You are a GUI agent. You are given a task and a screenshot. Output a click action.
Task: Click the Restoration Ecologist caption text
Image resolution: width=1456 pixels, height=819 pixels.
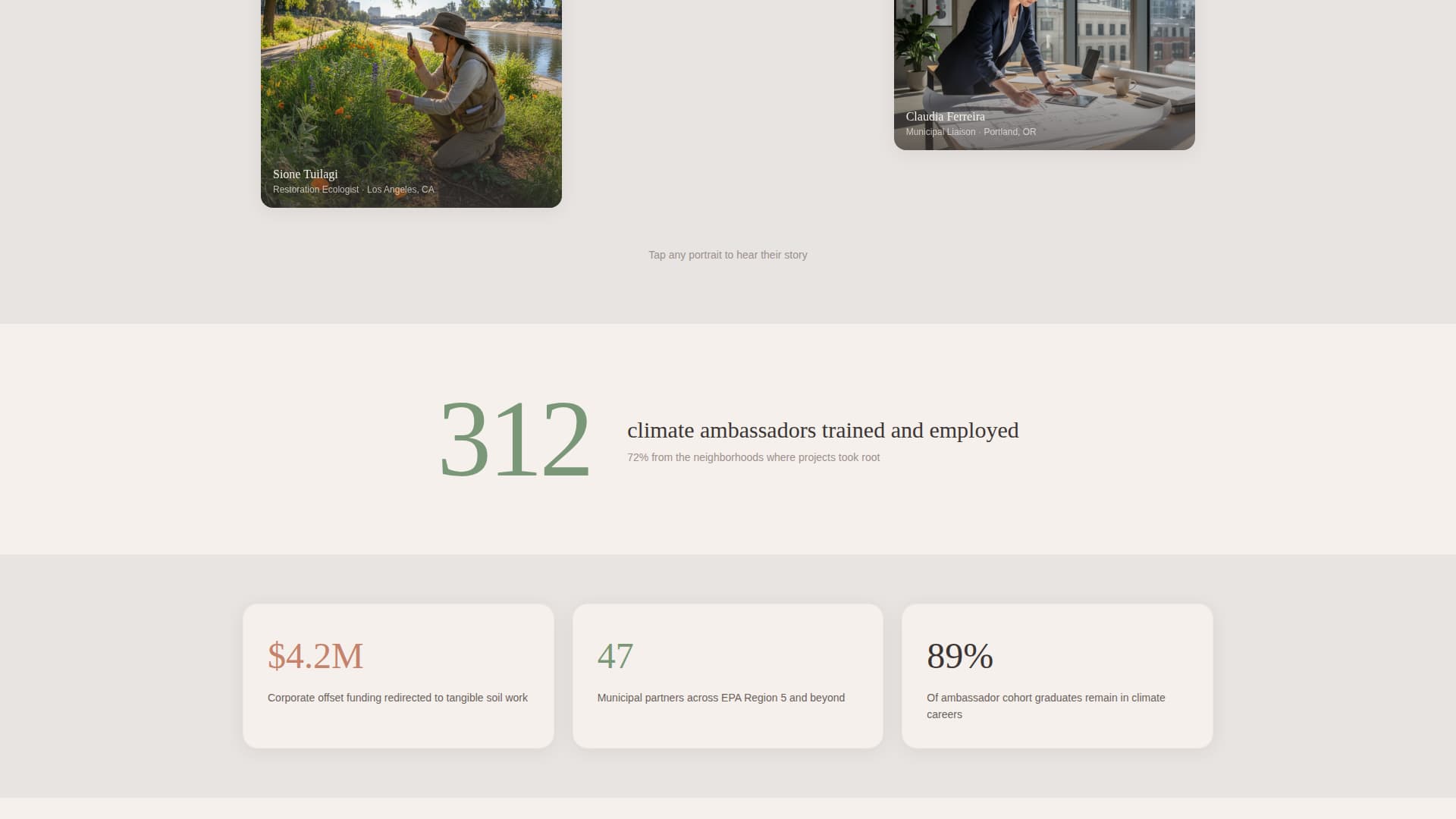[315, 189]
